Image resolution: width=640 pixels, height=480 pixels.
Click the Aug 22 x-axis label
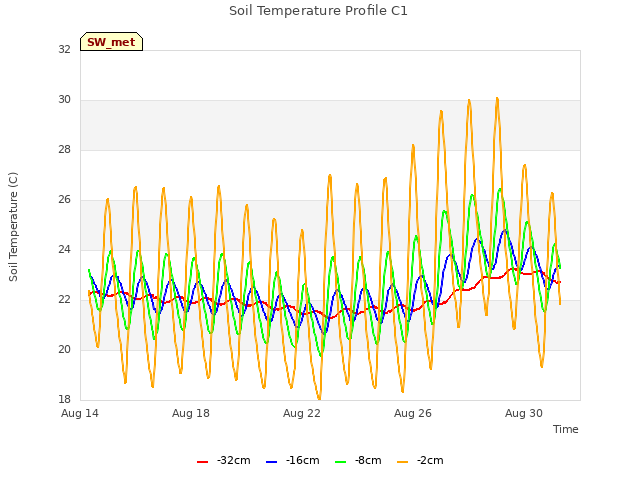tap(302, 413)
